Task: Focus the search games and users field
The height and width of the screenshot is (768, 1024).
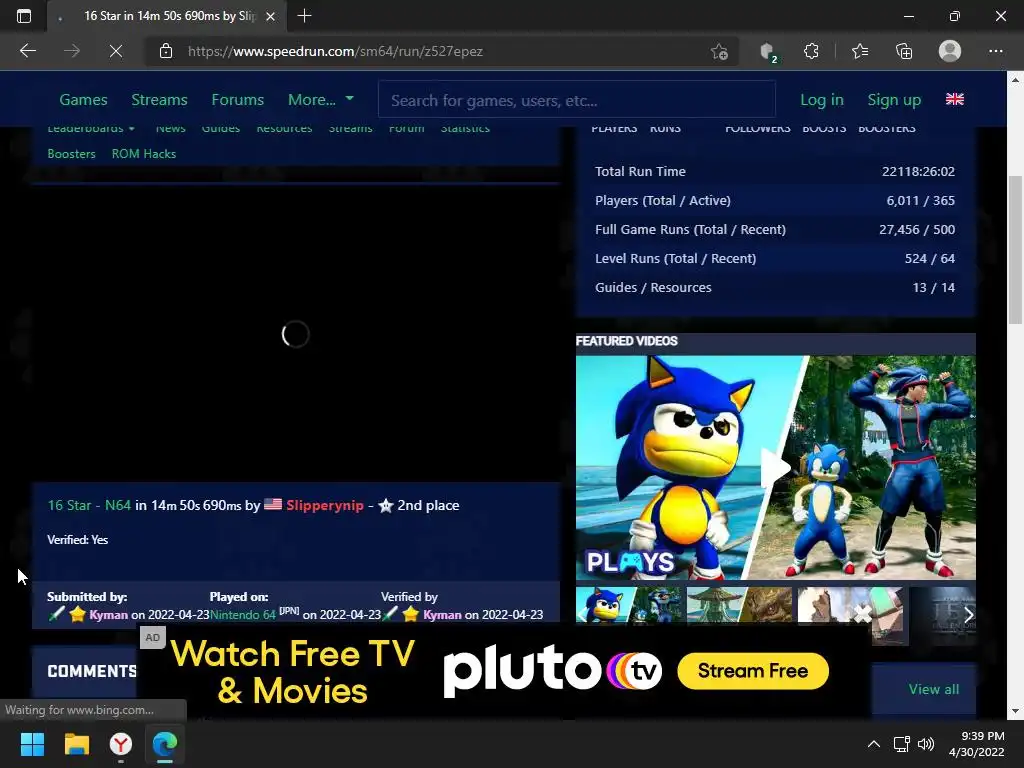Action: (577, 99)
